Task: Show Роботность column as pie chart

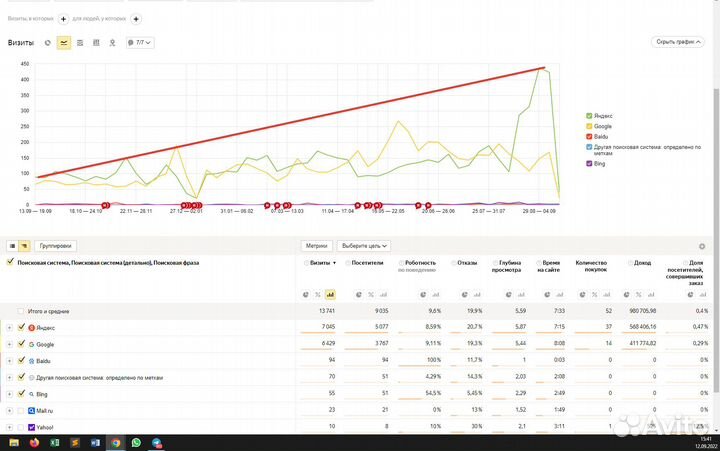Action: [423, 294]
